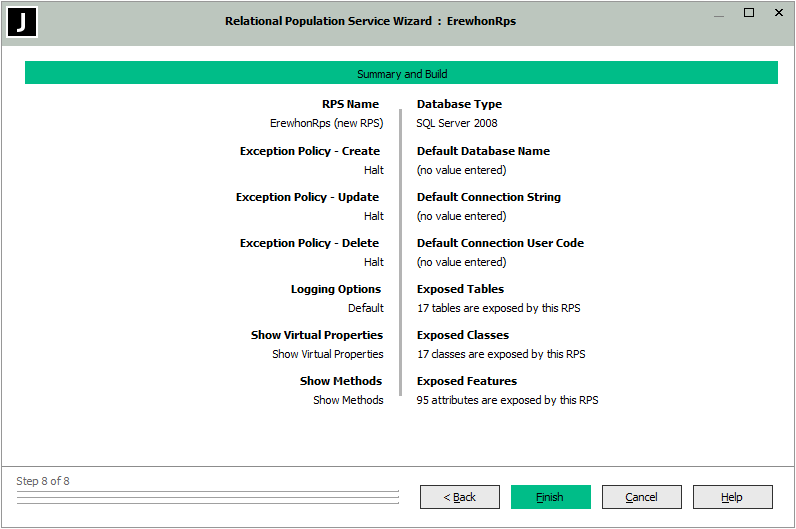The width and height of the screenshot is (796, 529).
Task: Open Help for this wizard
Action: point(732,497)
